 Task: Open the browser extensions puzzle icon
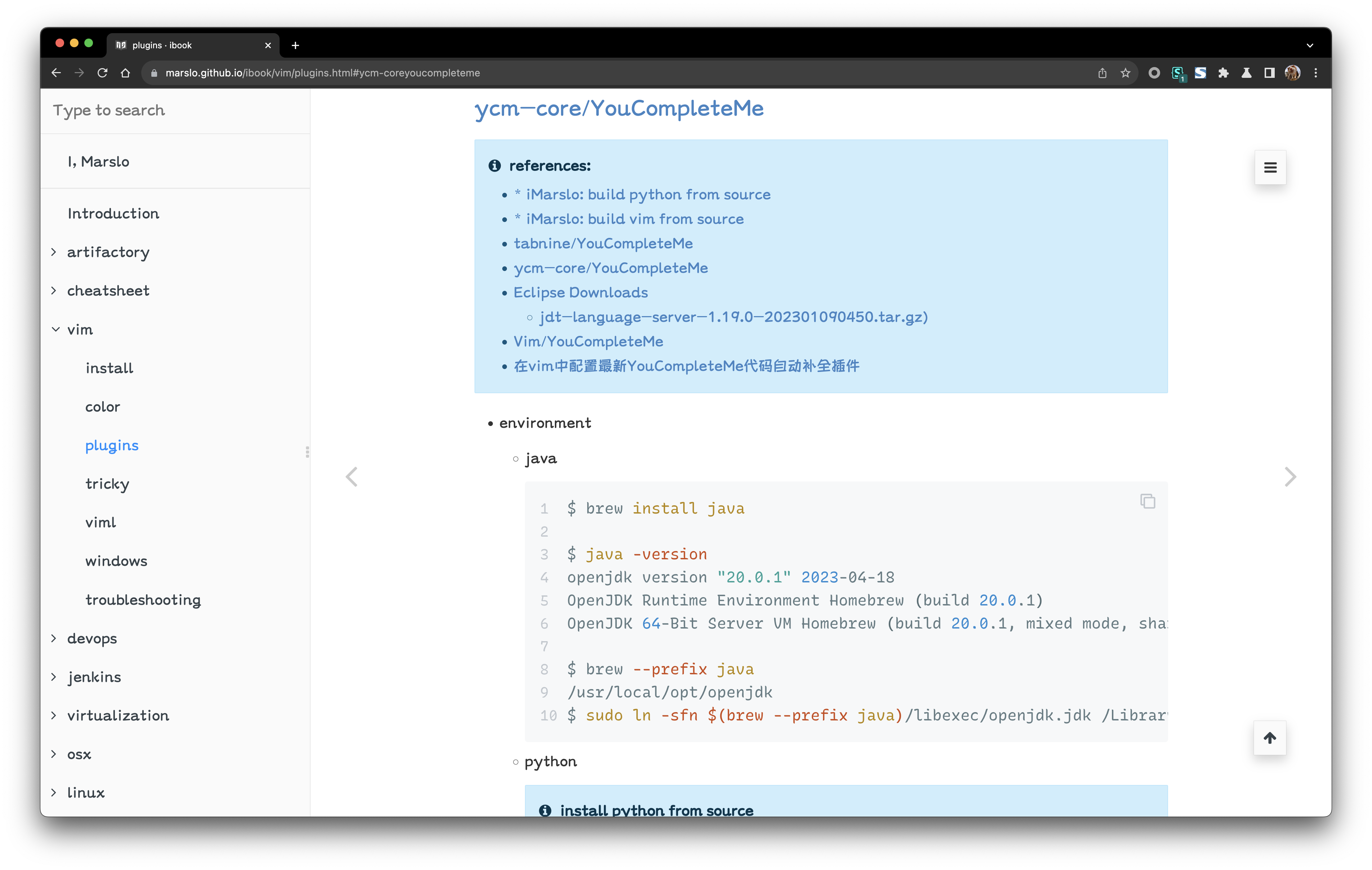[1223, 73]
